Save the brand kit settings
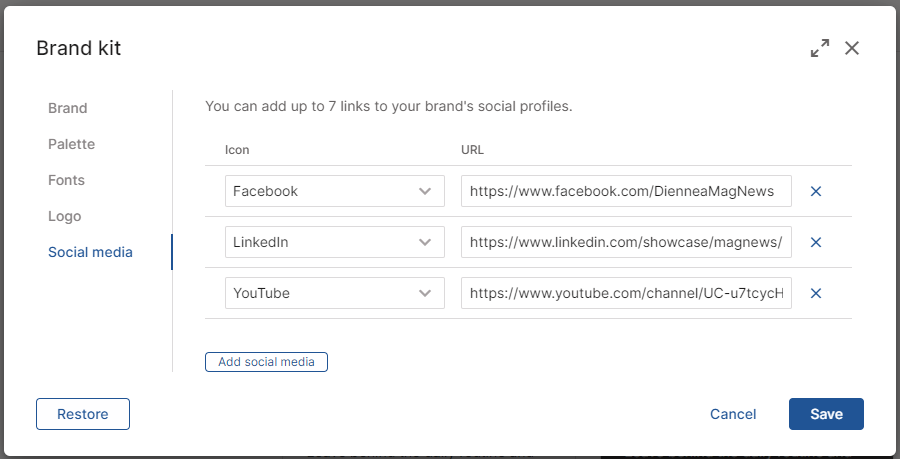Viewport: 900px width, 459px height. click(x=827, y=414)
